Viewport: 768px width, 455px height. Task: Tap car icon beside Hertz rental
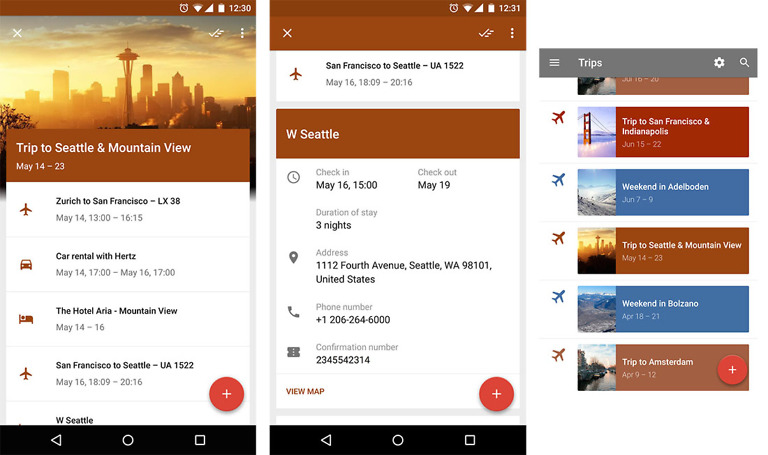click(26, 264)
